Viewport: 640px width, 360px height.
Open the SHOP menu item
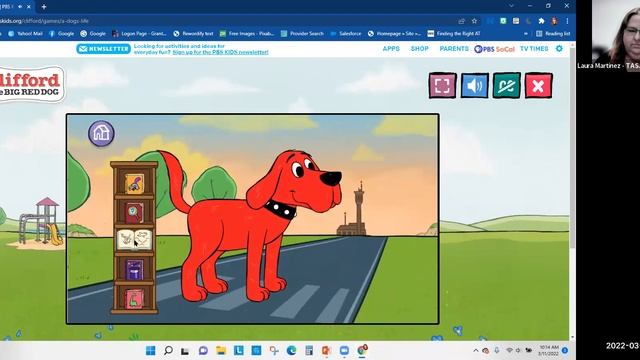(420, 49)
